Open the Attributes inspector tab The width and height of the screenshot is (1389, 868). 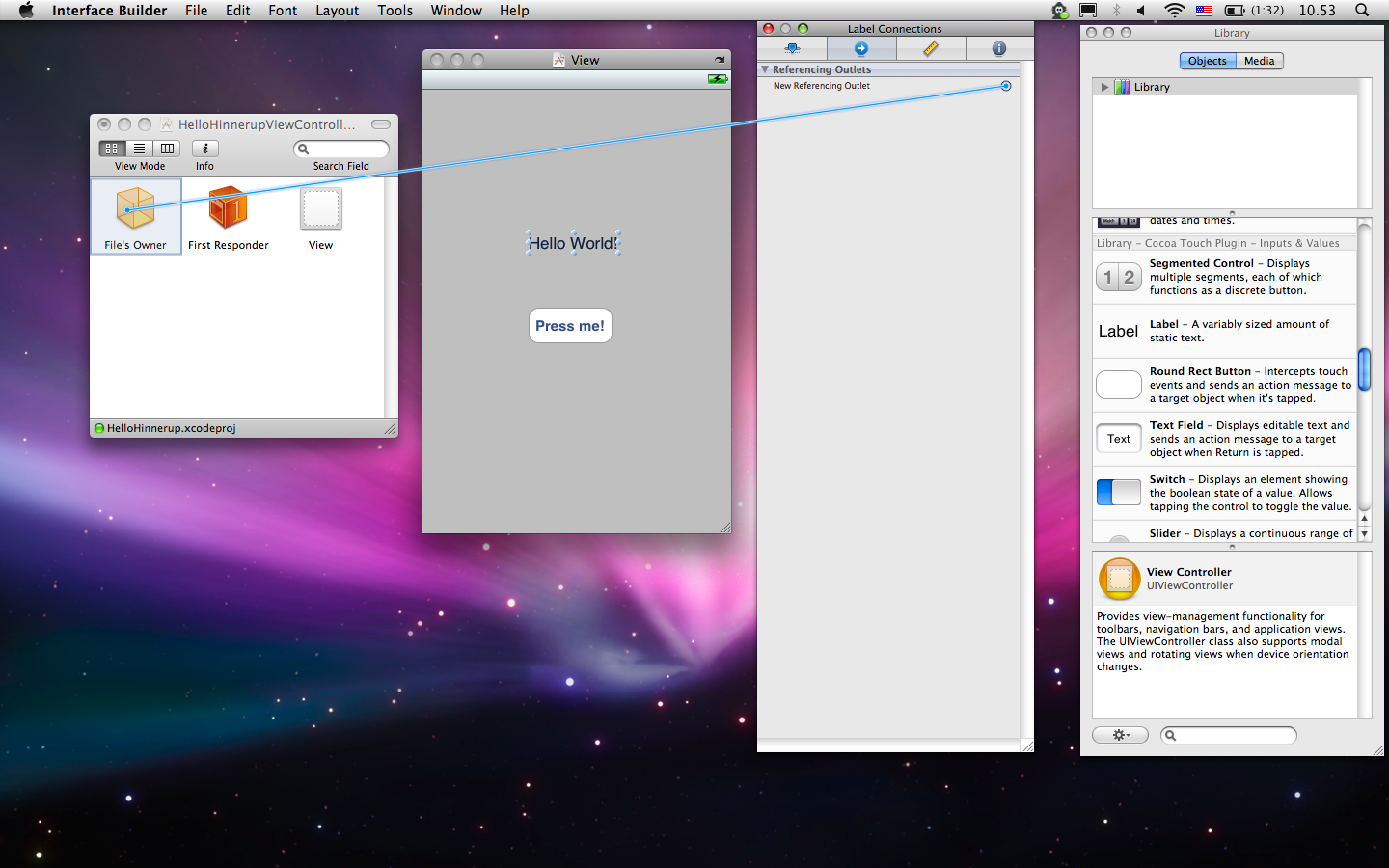click(x=792, y=48)
